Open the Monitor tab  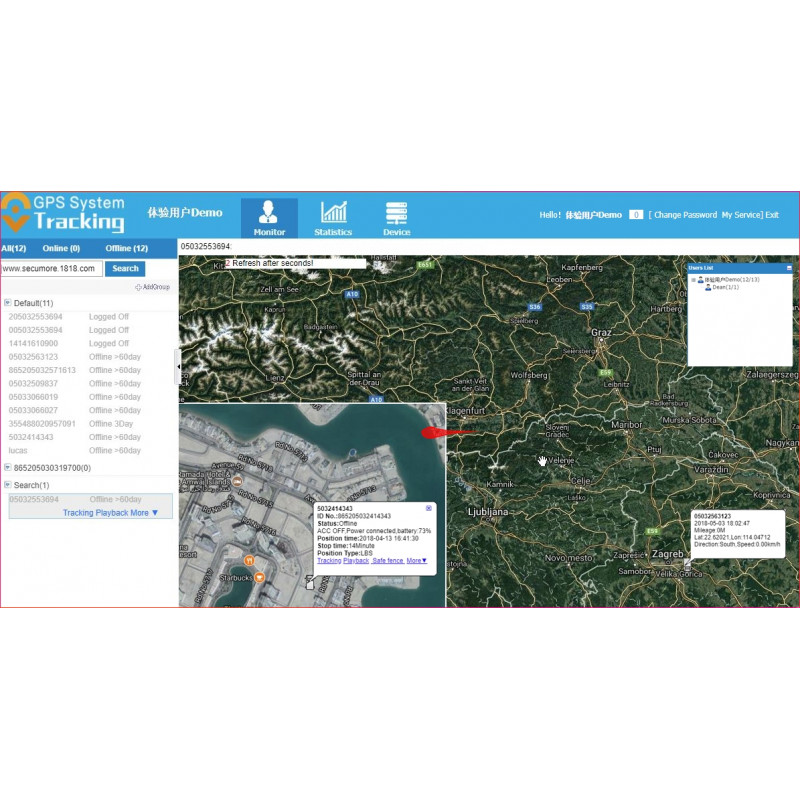point(269,218)
